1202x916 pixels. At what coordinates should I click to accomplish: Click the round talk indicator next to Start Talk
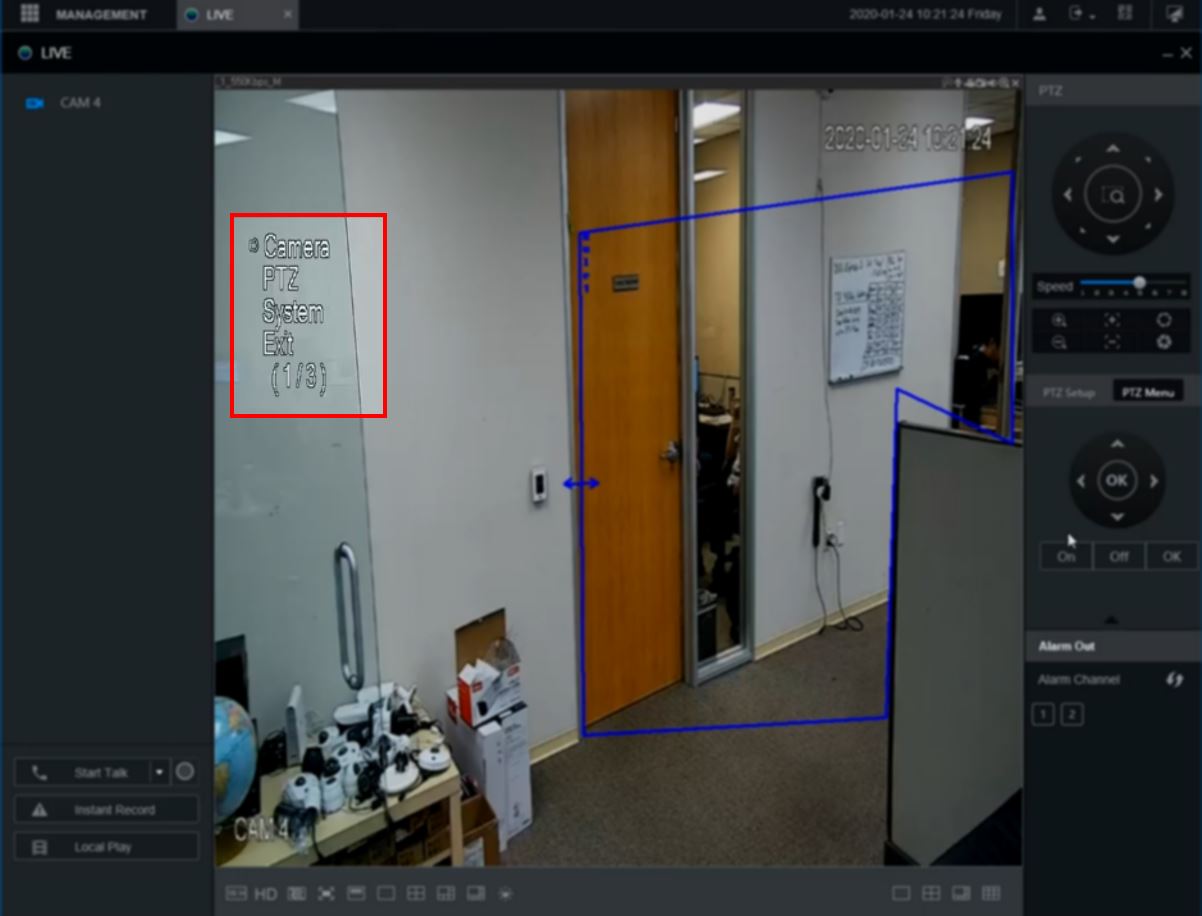click(184, 772)
